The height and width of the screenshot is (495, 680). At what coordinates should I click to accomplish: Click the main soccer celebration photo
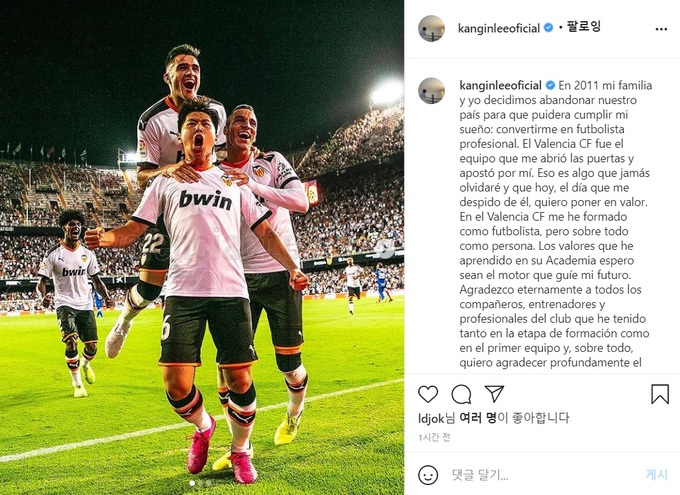point(202,247)
